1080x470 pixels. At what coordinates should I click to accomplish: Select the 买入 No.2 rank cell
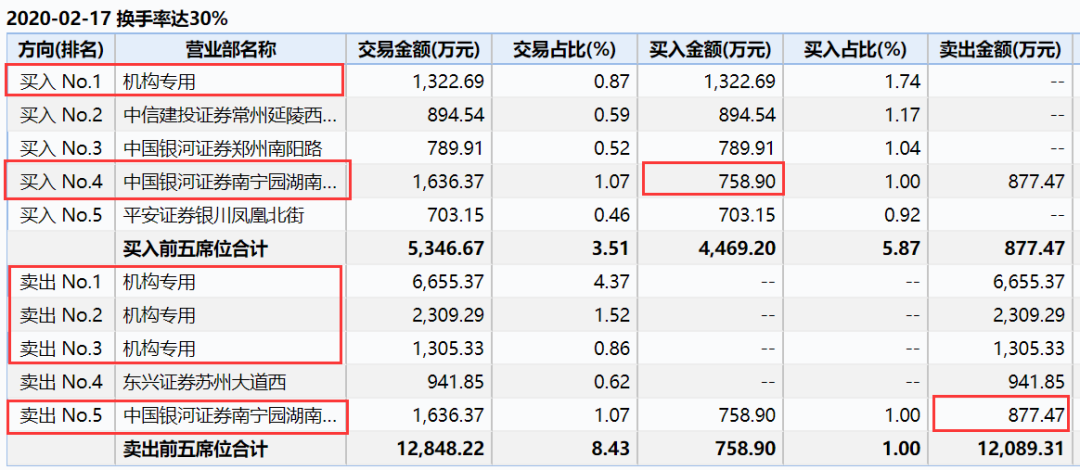(x=61, y=115)
